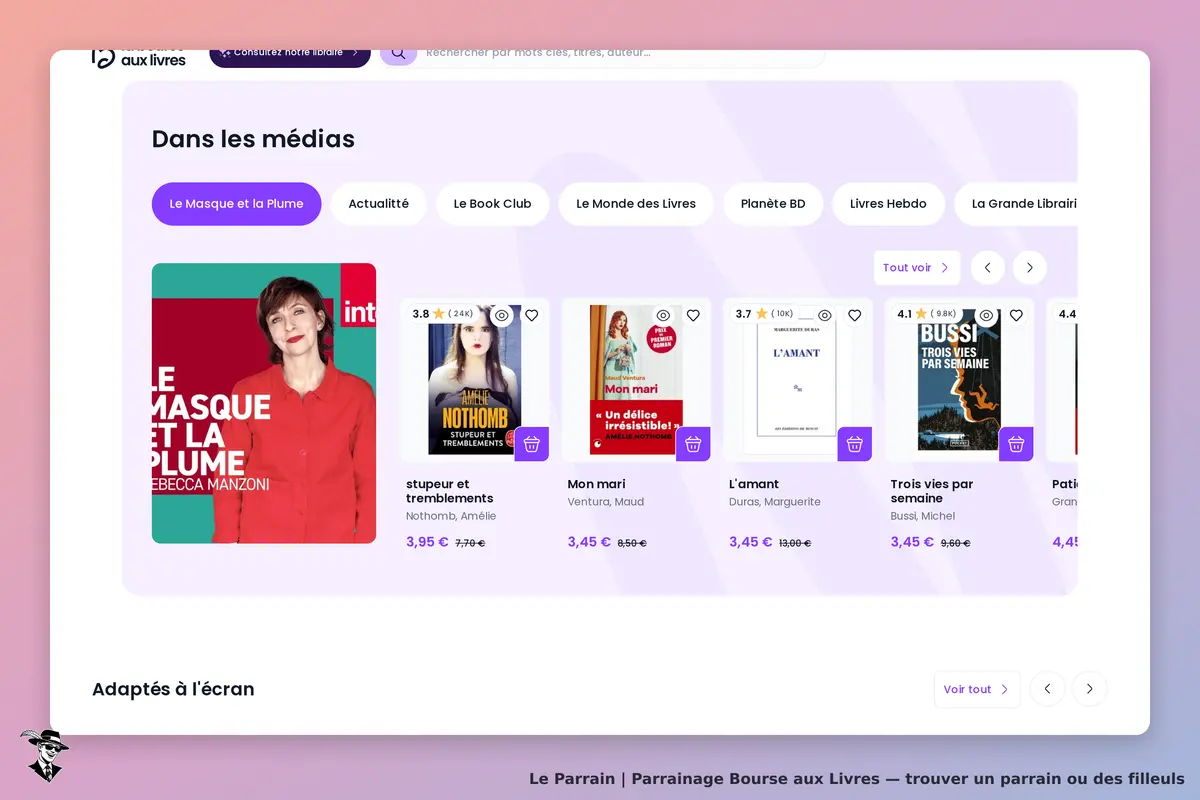Click Voir tout in Adaptés à l'écran
The image size is (1200, 800).
[x=977, y=689]
